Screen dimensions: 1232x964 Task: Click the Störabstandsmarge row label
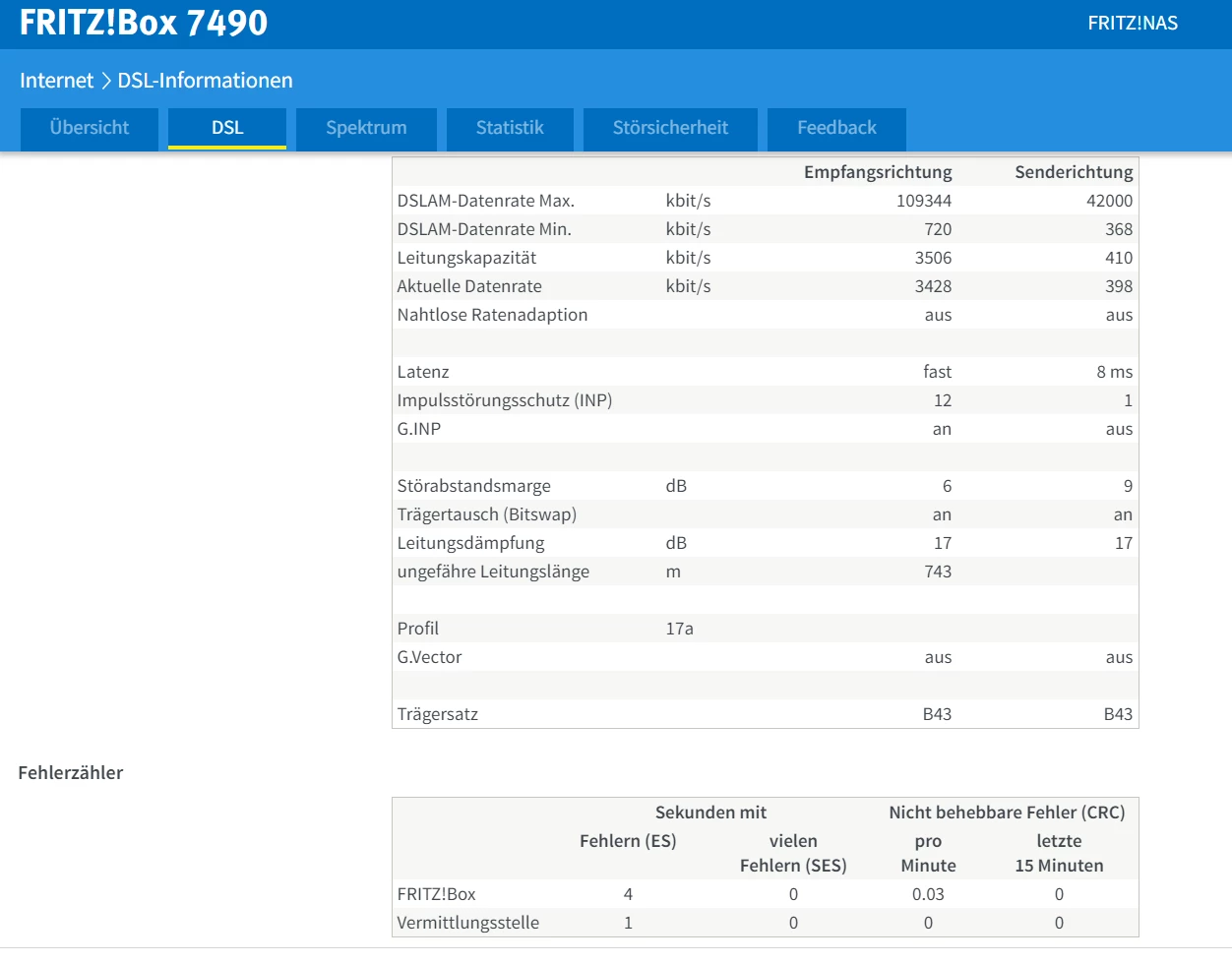(473, 486)
